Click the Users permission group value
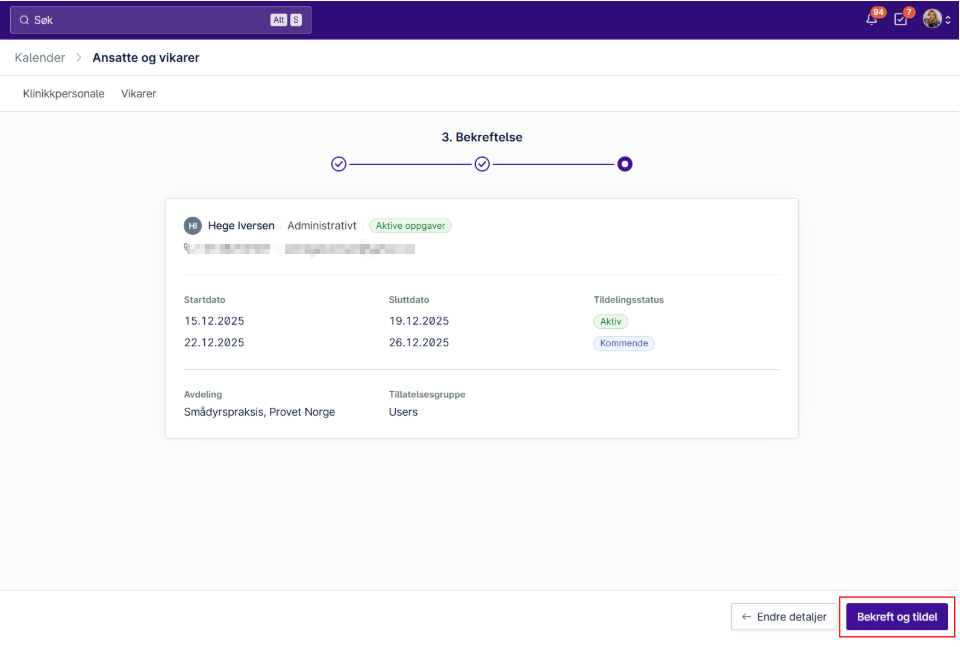 coord(403,412)
